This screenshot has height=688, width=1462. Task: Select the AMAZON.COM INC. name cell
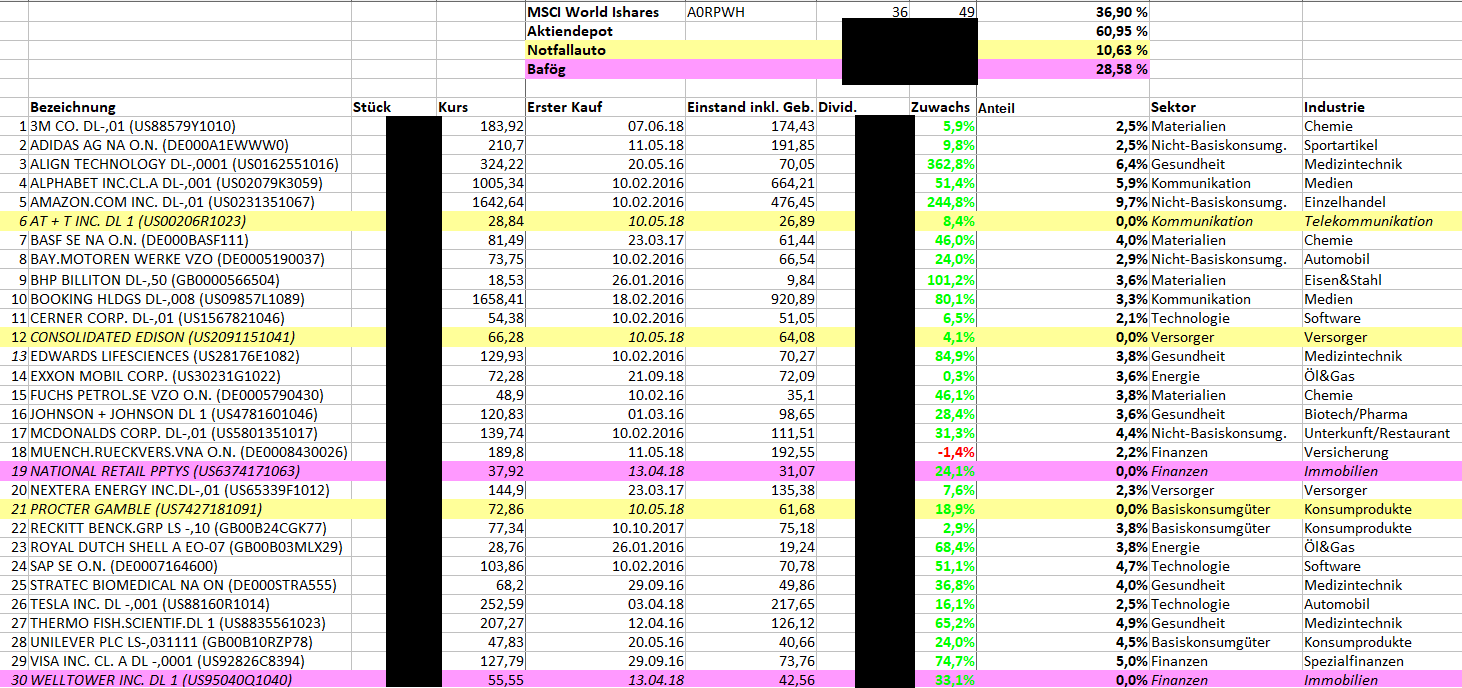[190, 202]
